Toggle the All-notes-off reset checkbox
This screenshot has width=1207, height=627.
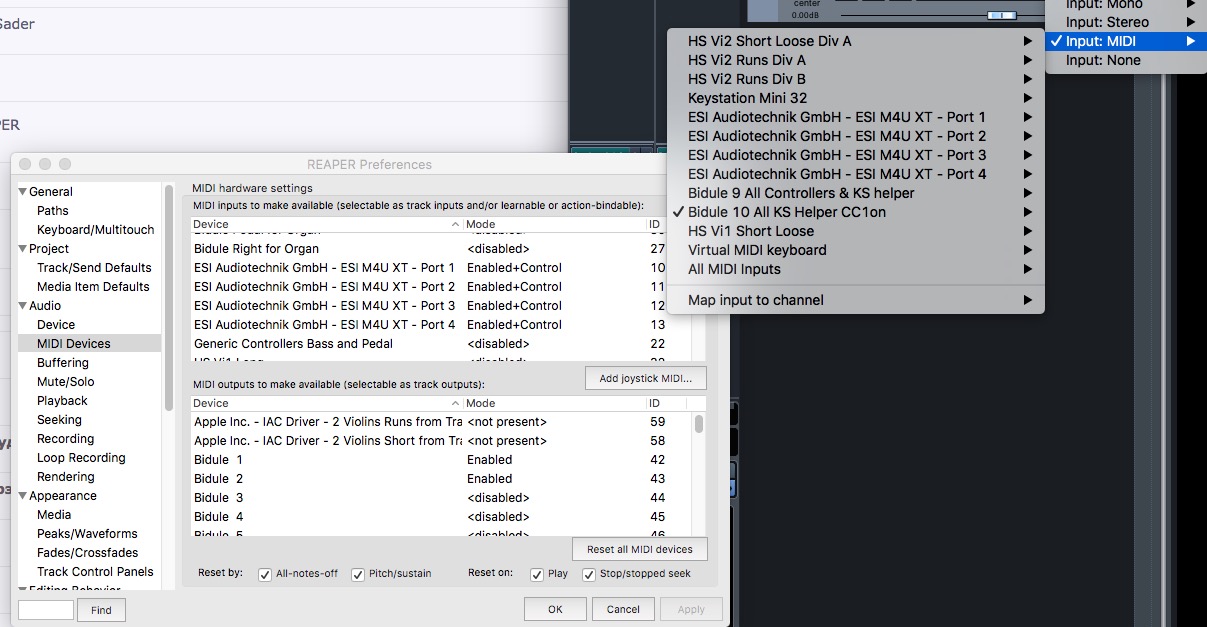click(265, 574)
